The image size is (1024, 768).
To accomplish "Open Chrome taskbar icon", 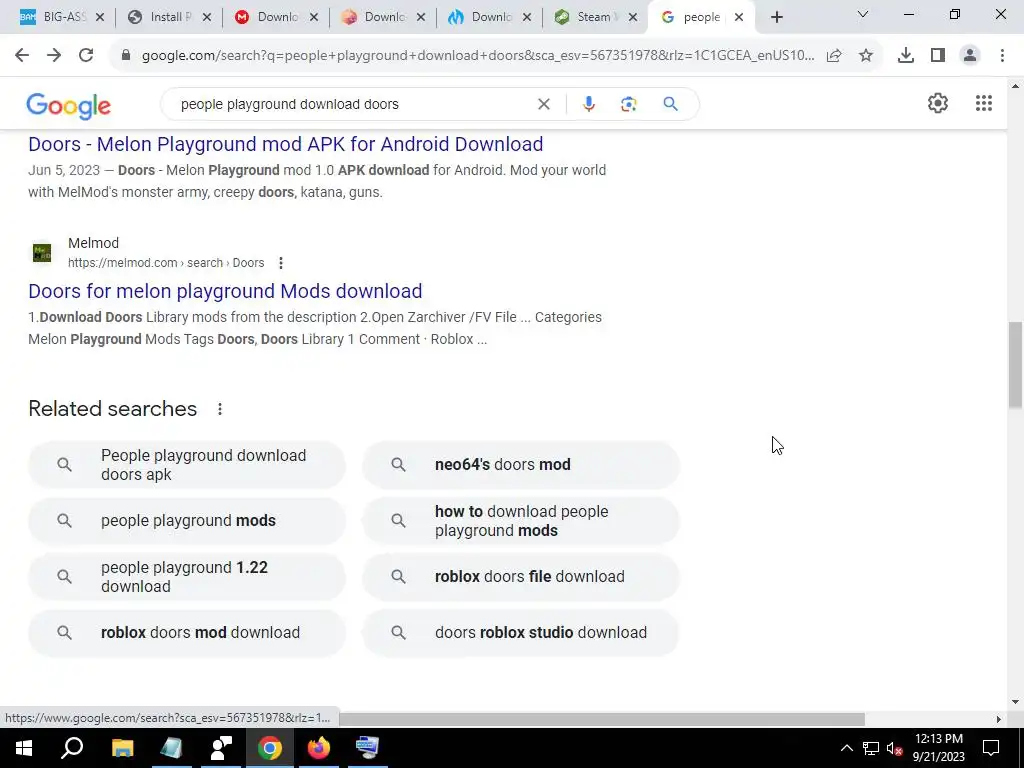I will 269,748.
